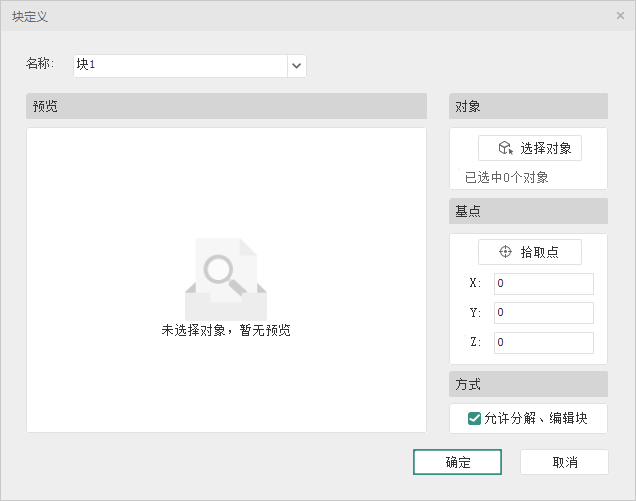Click the 已选中0个对象 status text

[x=506, y=177]
